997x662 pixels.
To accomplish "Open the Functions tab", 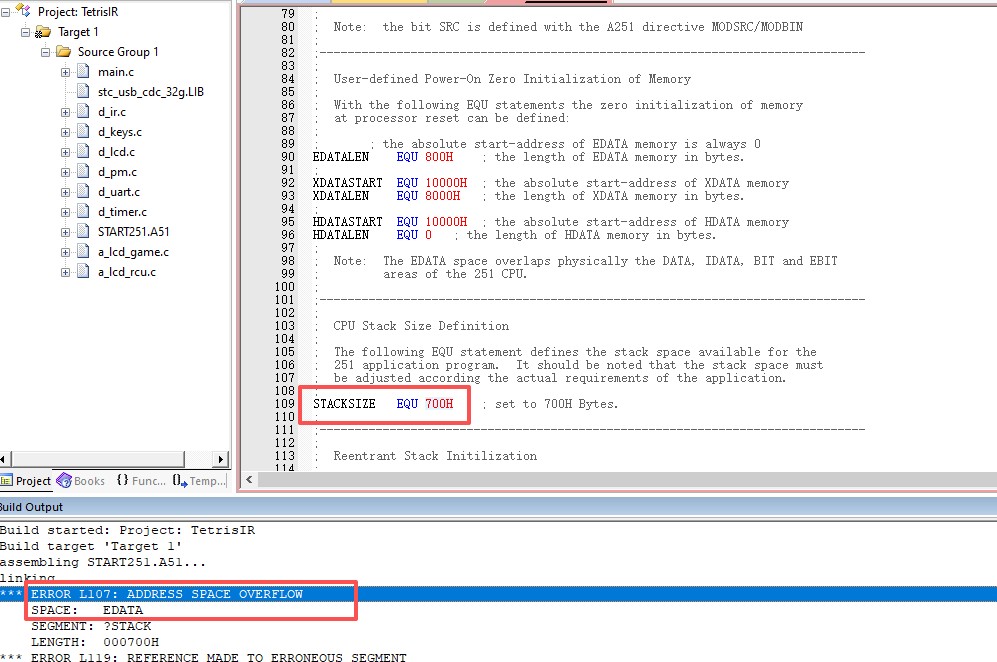I will click(141, 481).
